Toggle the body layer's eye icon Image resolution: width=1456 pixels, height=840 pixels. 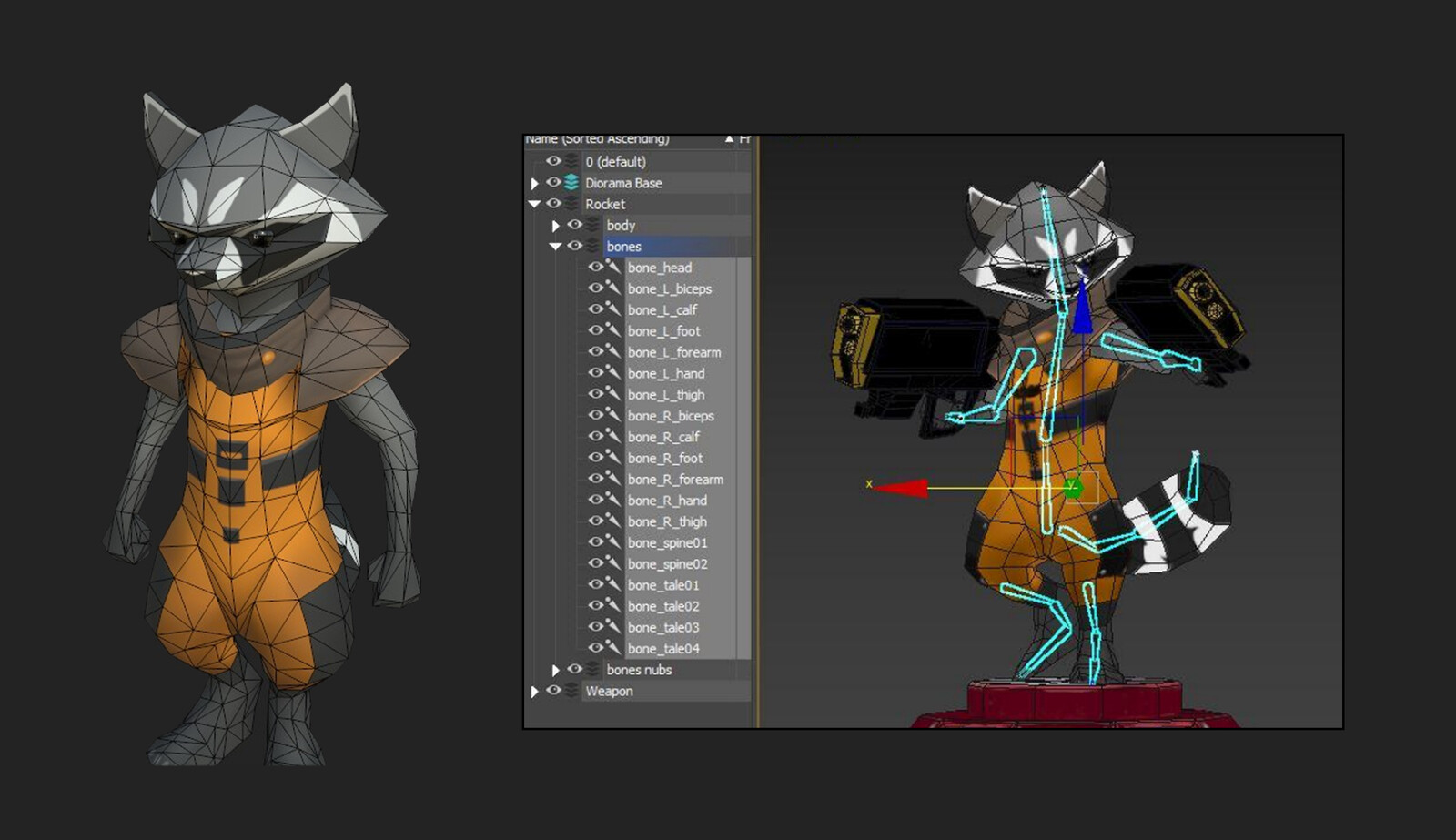[x=574, y=225]
